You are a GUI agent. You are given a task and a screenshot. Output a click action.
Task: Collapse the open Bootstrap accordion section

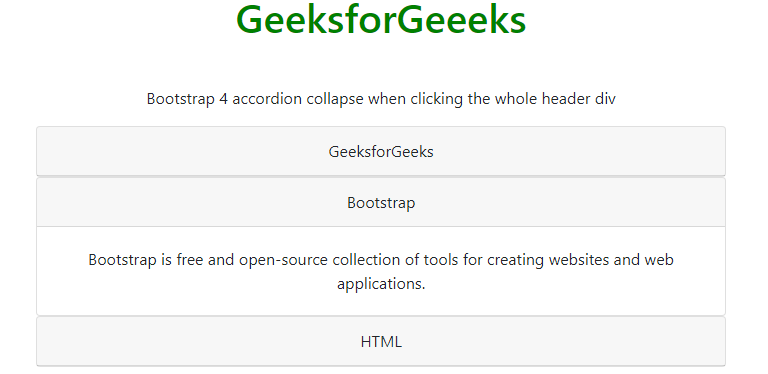381,202
